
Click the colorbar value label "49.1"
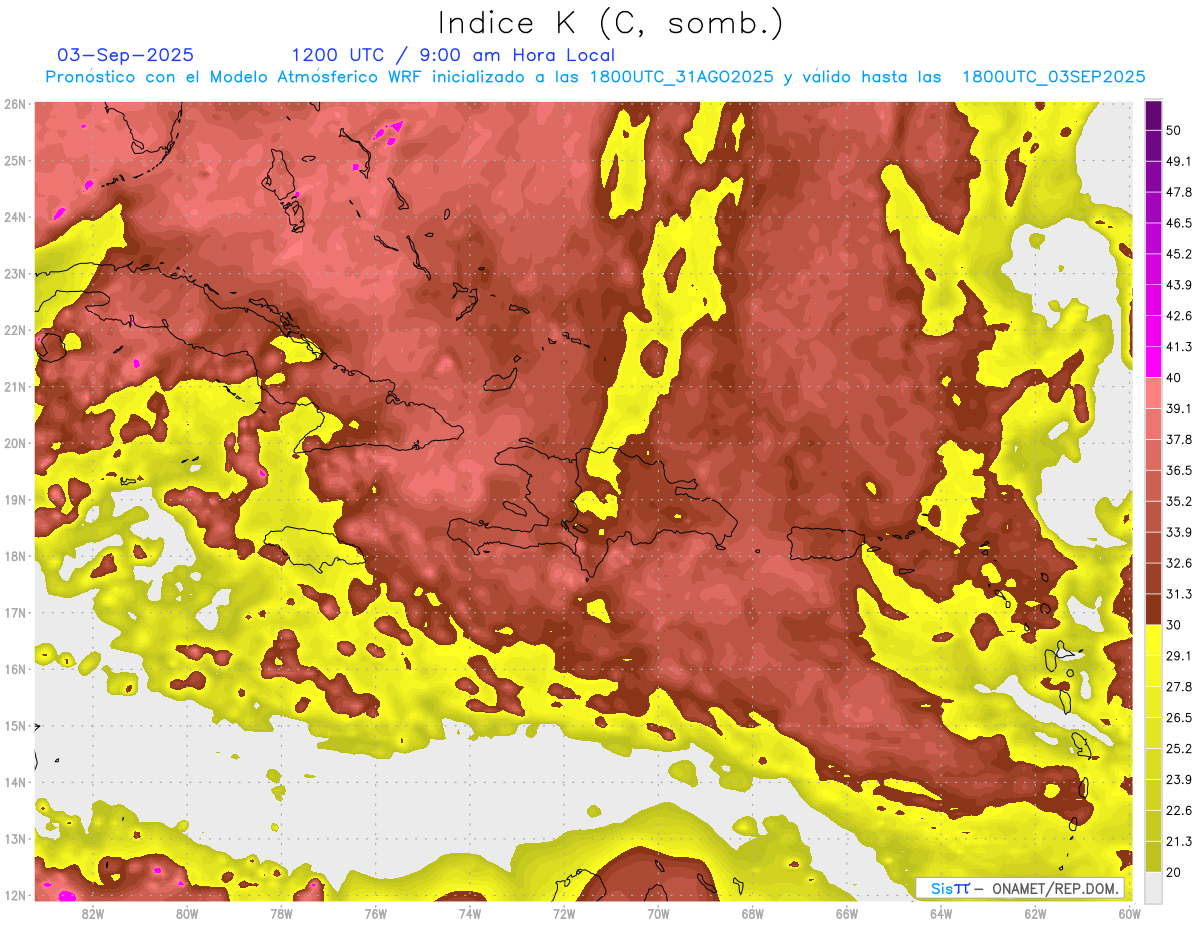pos(1179,161)
